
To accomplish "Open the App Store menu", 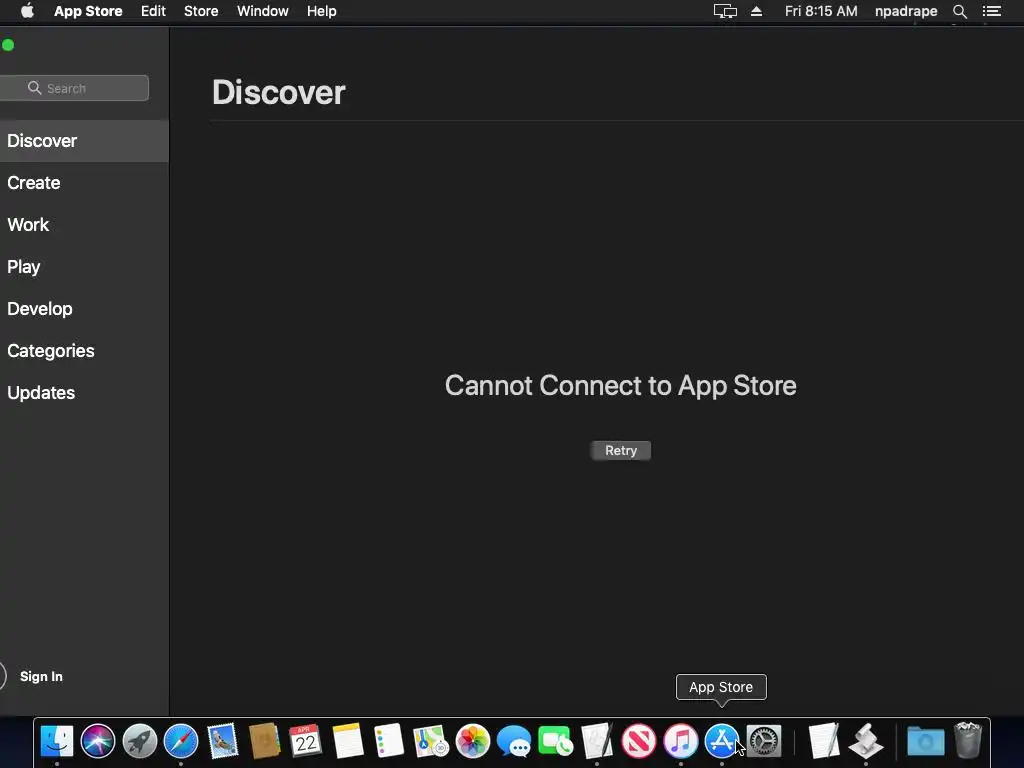I will coord(88,11).
